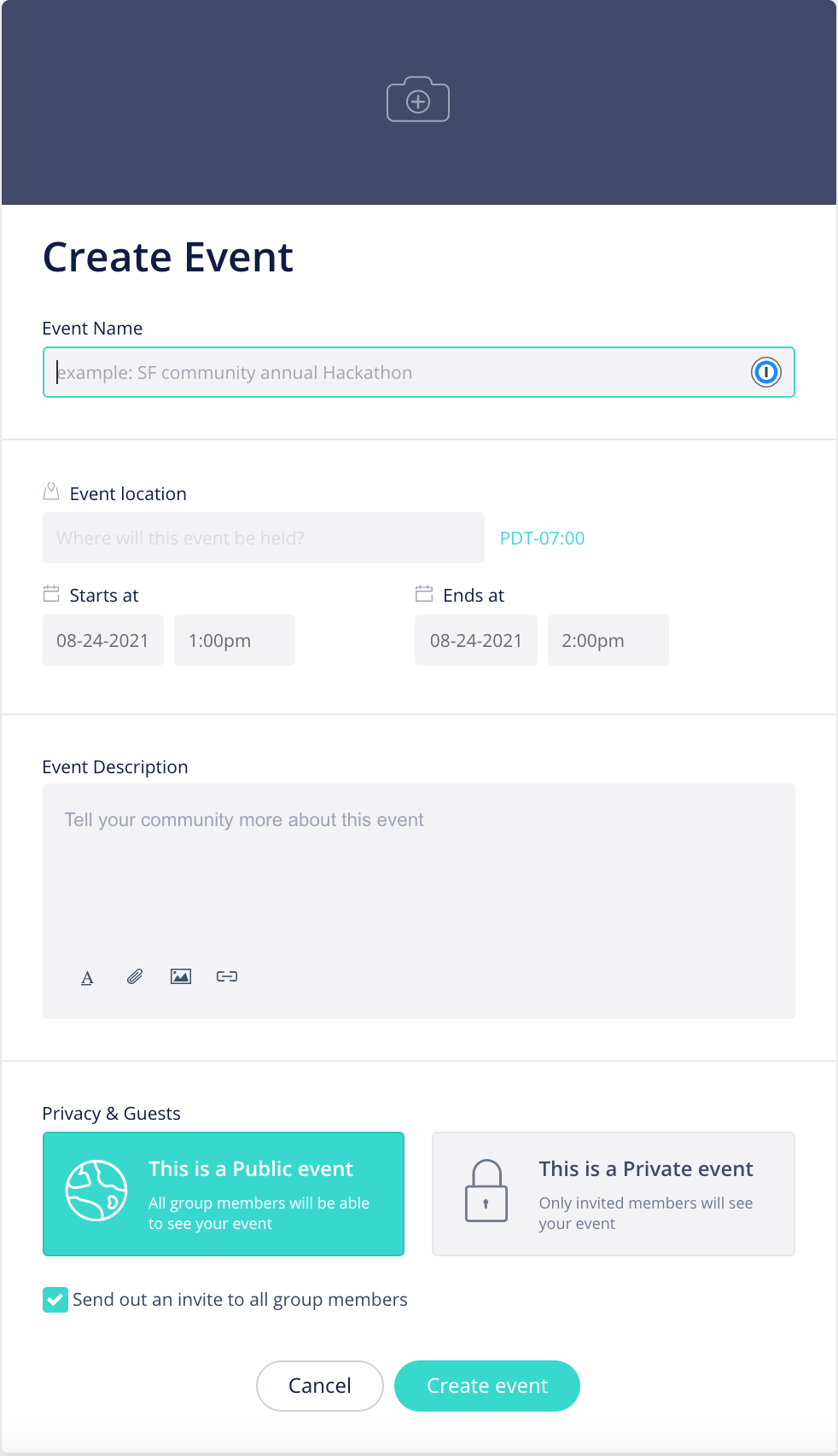This screenshot has width=838, height=1456.
Task: Open the 1:00pm start time dropdown
Action: (235, 640)
